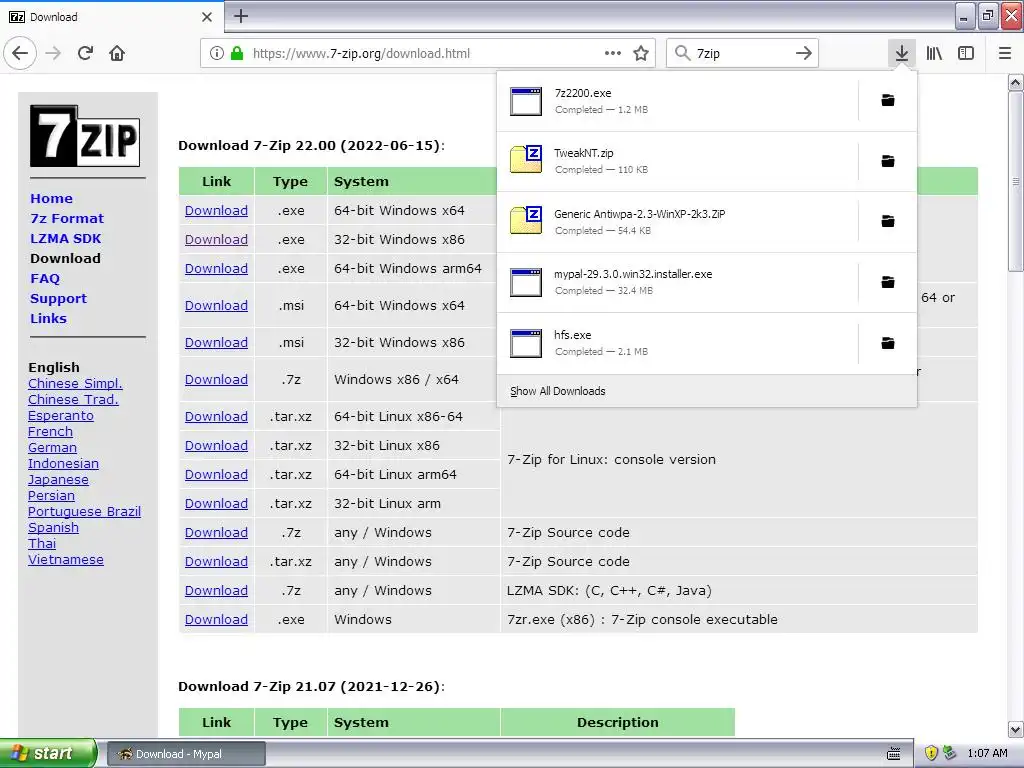Switch language to Japanese
1024x768 pixels.
58,479
